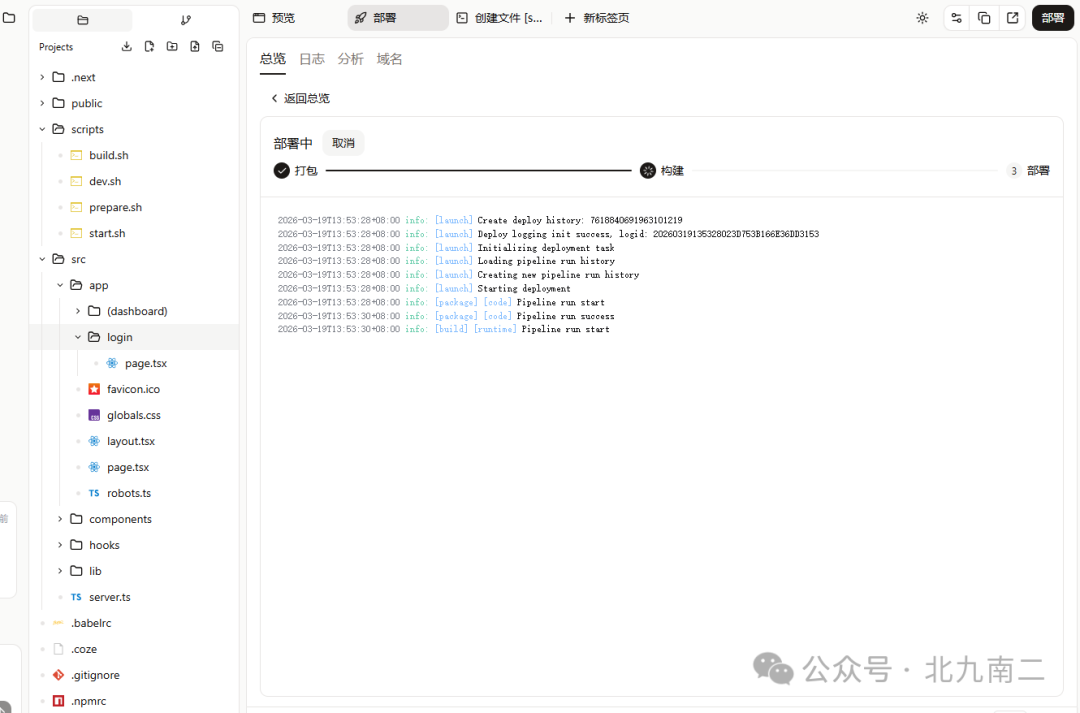
Task: Open in external window icon
Action: 1012,18
